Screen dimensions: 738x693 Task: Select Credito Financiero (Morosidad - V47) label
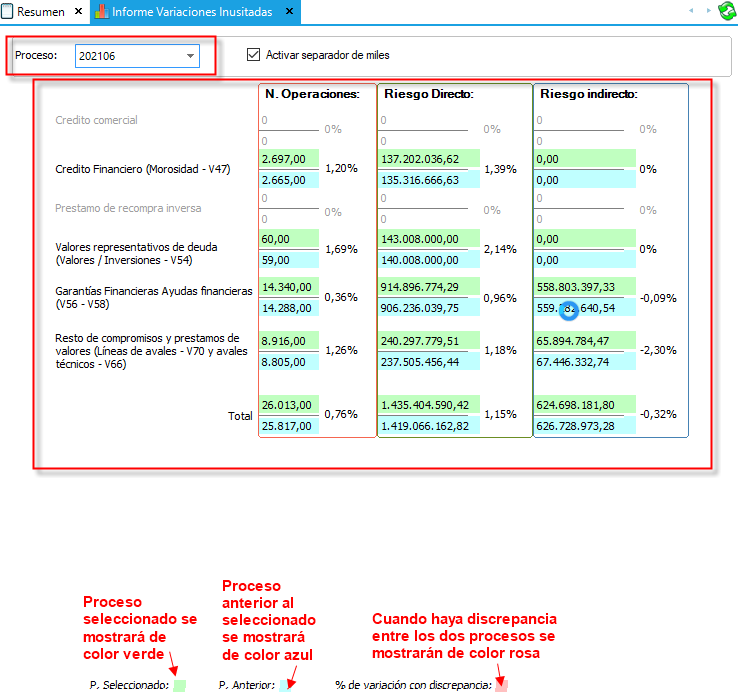tap(143, 169)
